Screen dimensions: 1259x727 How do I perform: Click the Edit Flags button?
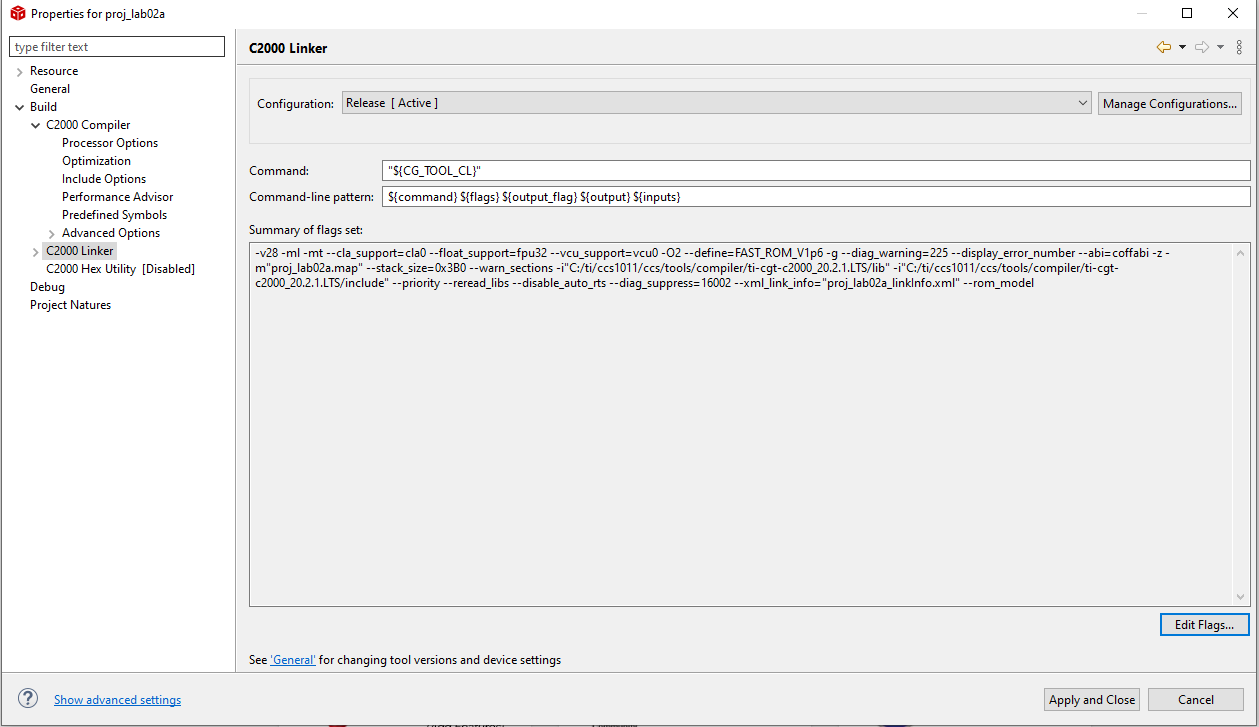[x=1204, y=624]
